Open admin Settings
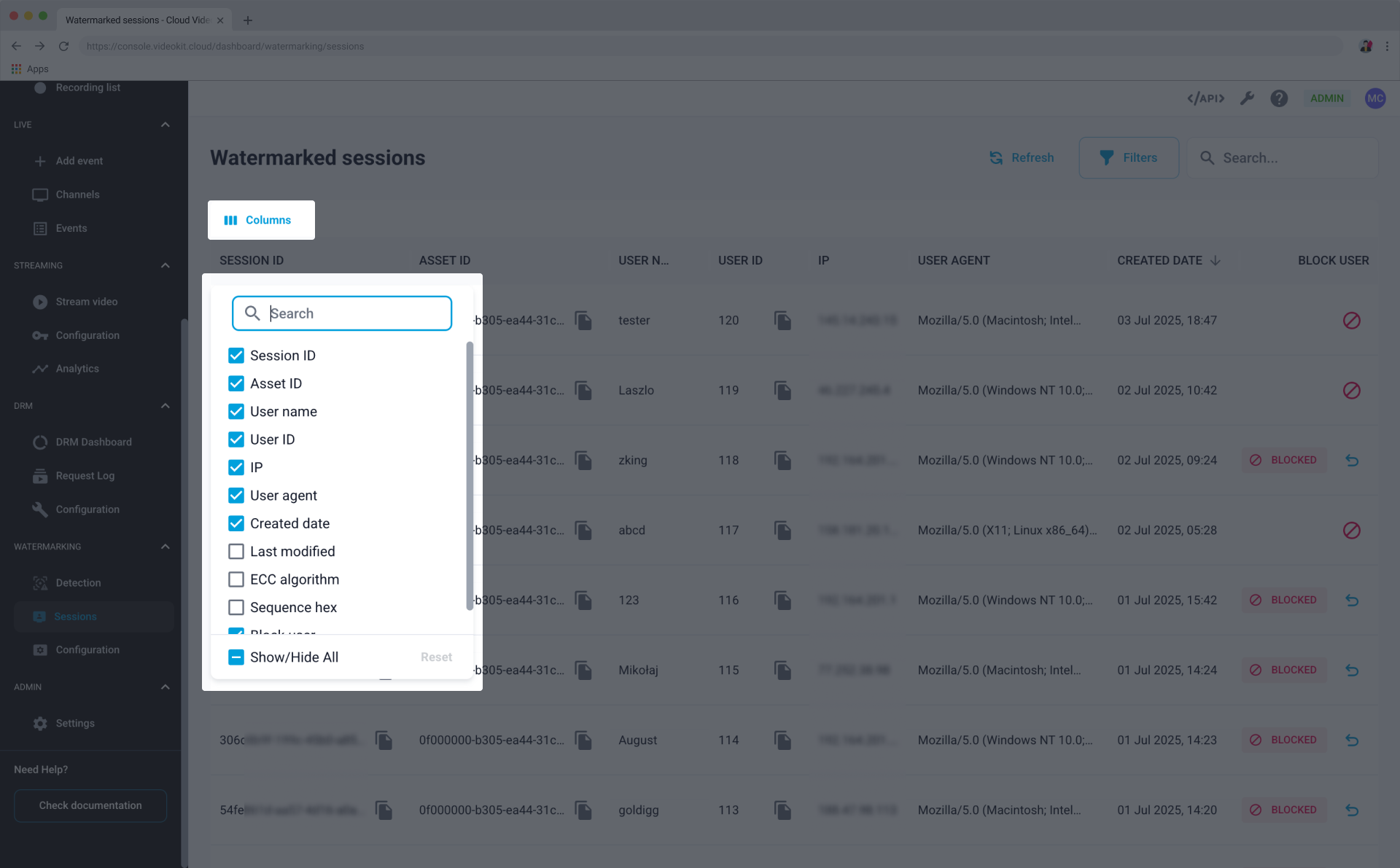The width and height of the screenshot is (1400, 868). pos(75,724)
